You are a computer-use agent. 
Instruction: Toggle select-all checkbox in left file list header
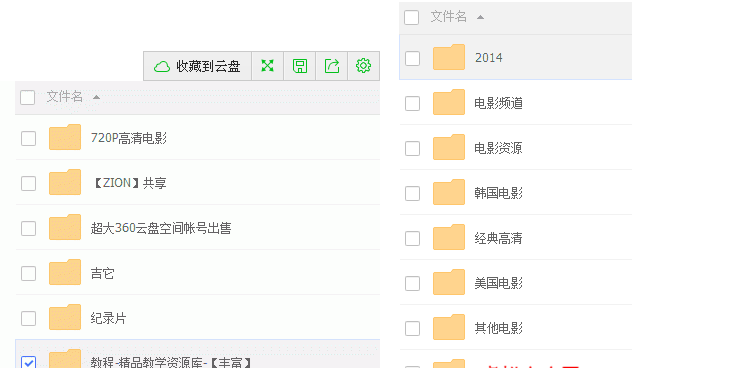point(28,97)
